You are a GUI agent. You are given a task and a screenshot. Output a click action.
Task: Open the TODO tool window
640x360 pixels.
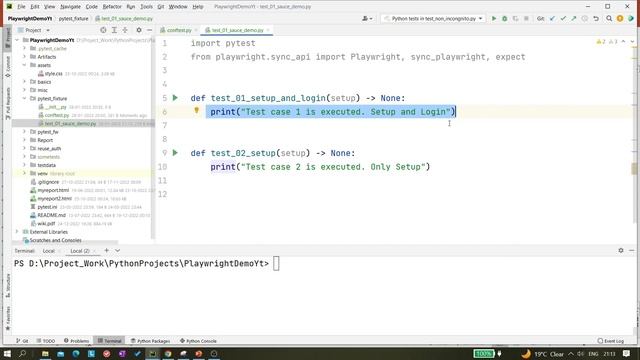(46, 341)
